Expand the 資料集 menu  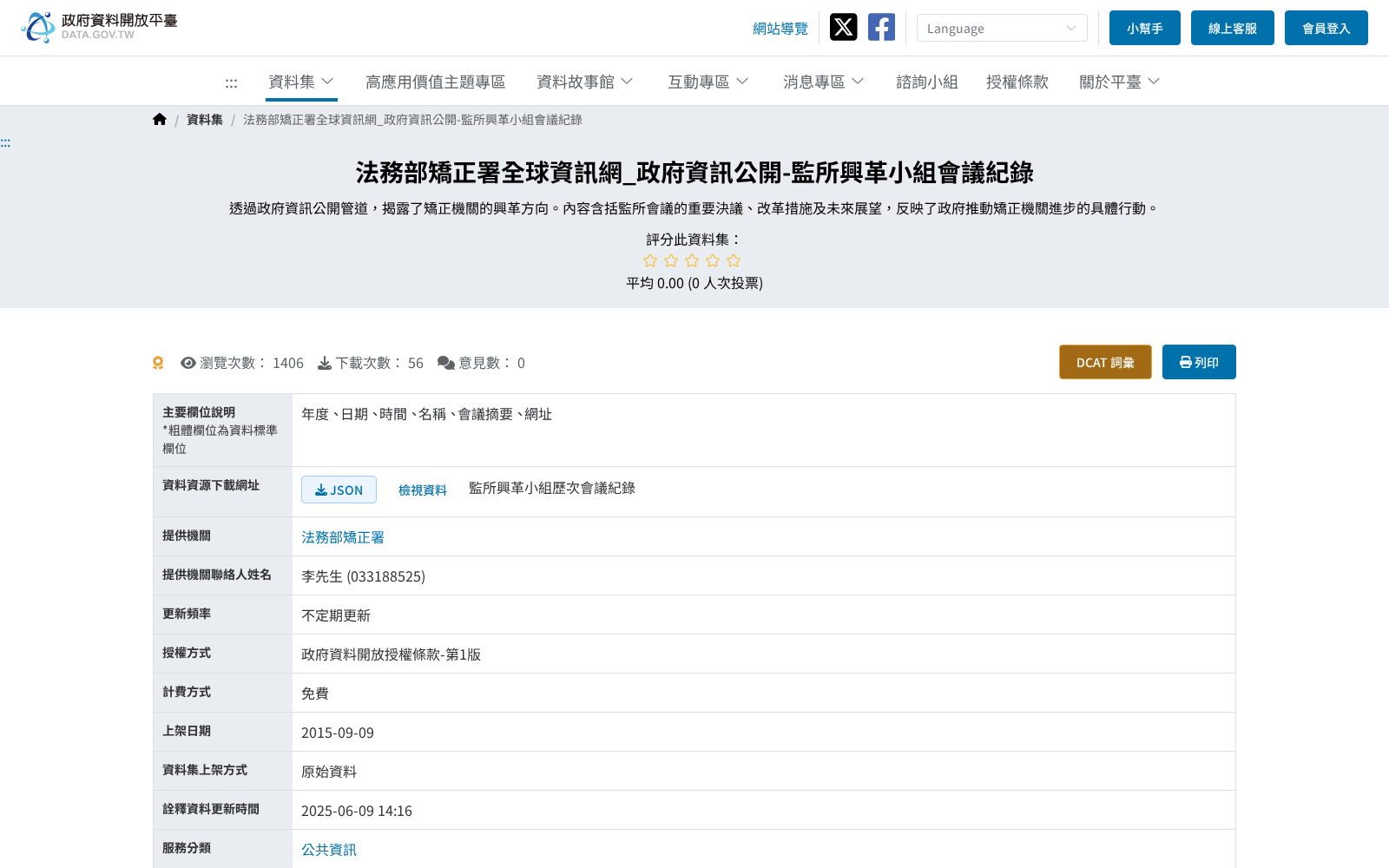click(301, 82)
